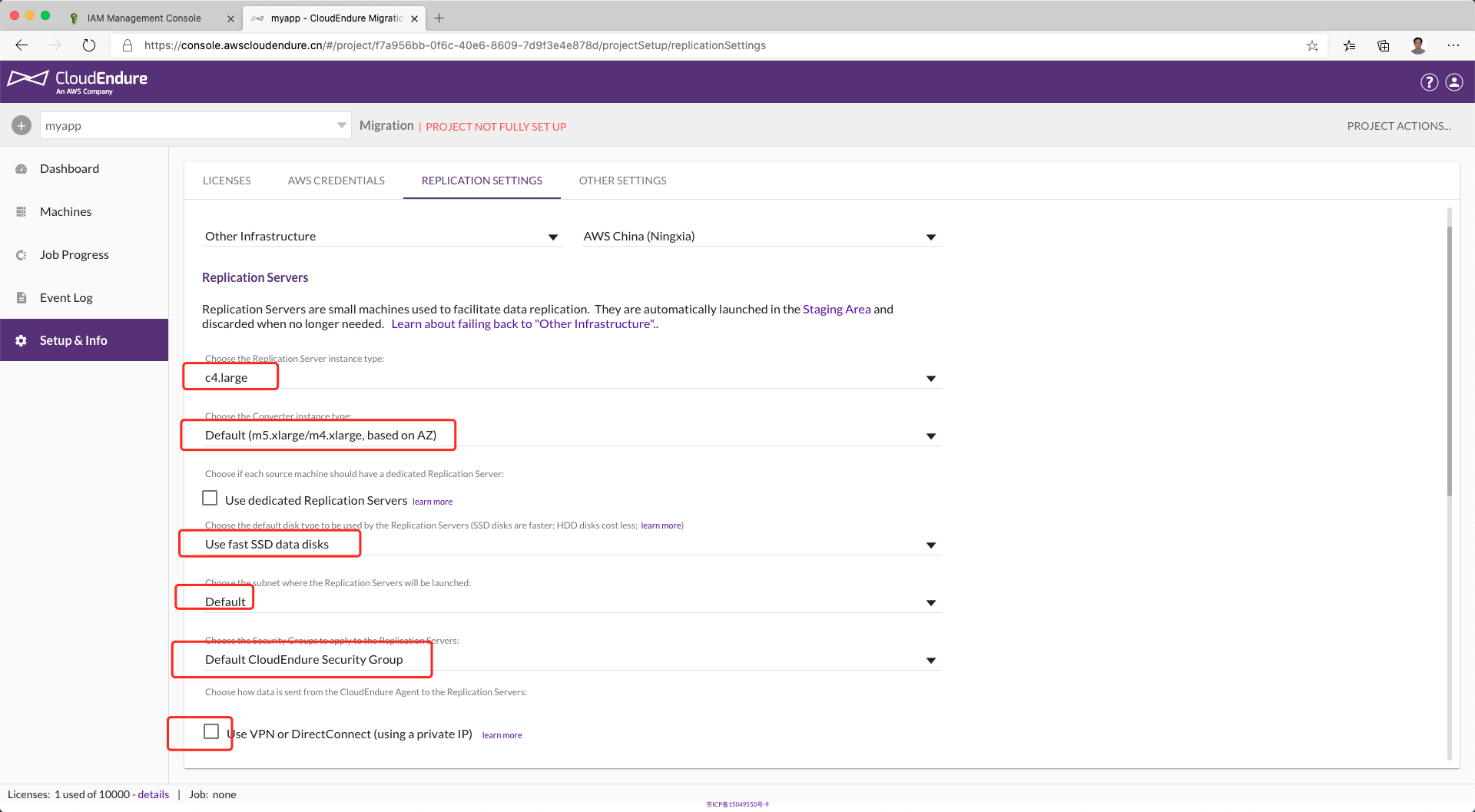Image resolution: width=1475 pixels, height=812 pixels.
Task: Click the add new project plus icon
Action: pos(22,125)
